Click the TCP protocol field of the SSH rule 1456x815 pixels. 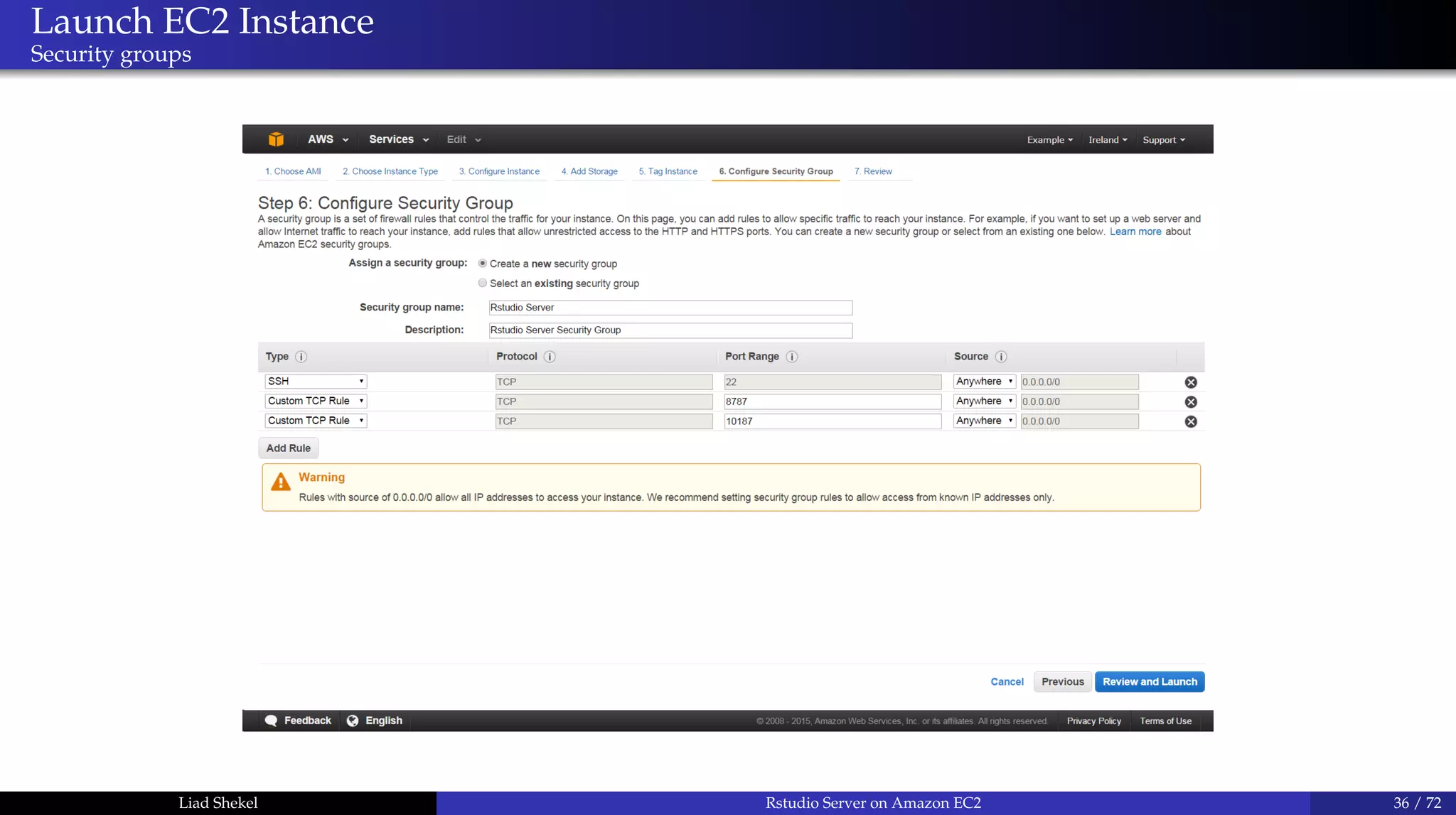tap(604, 382)
